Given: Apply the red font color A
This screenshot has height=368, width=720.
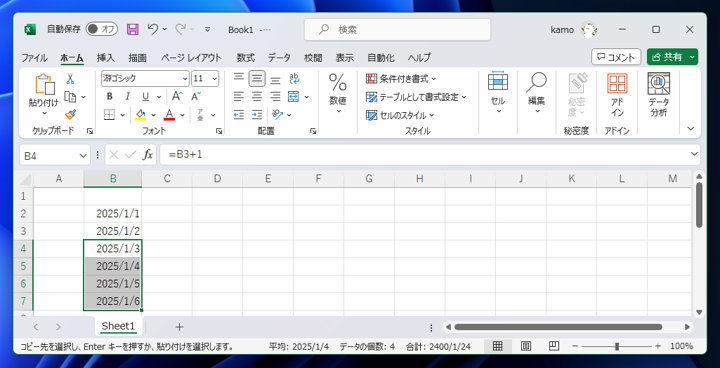Looking at the screenshot, I should 169,114.
